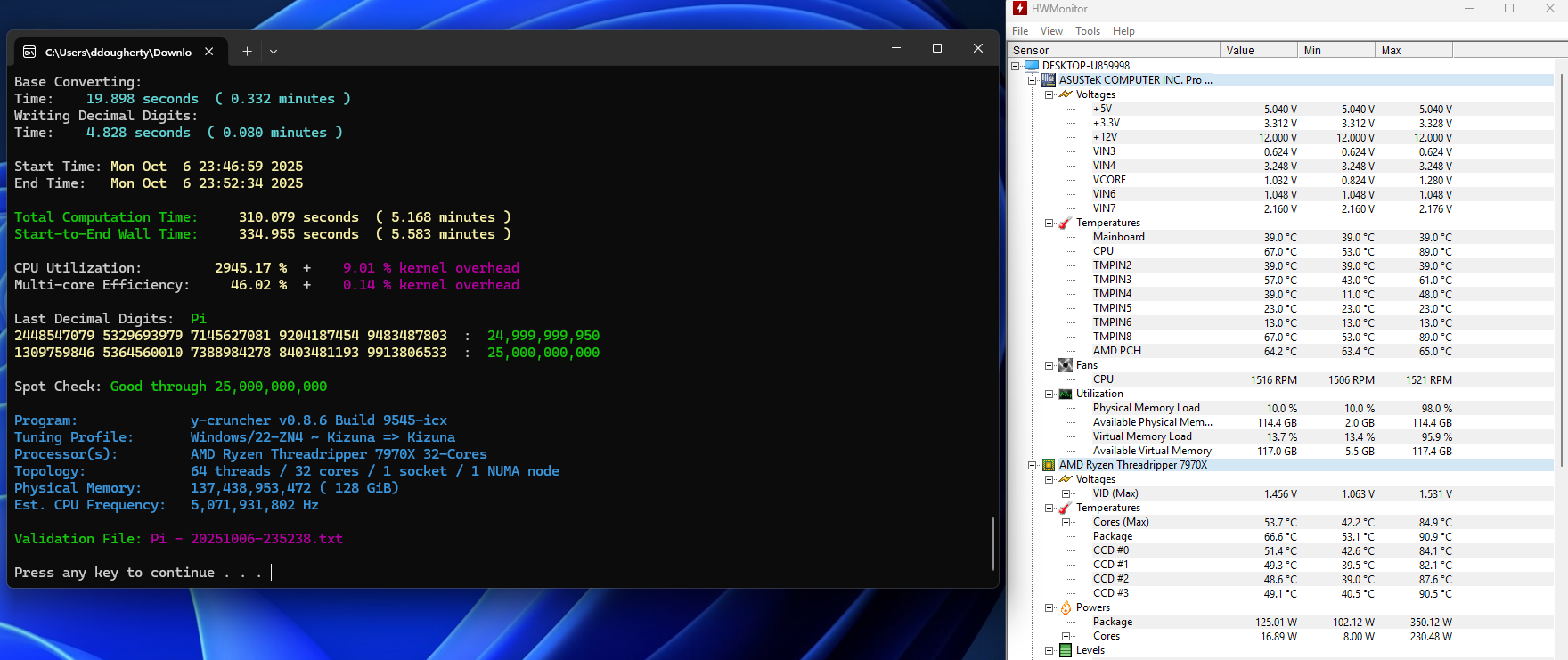
Task: Click the Max column header
Action: [x=1413, y=51]
